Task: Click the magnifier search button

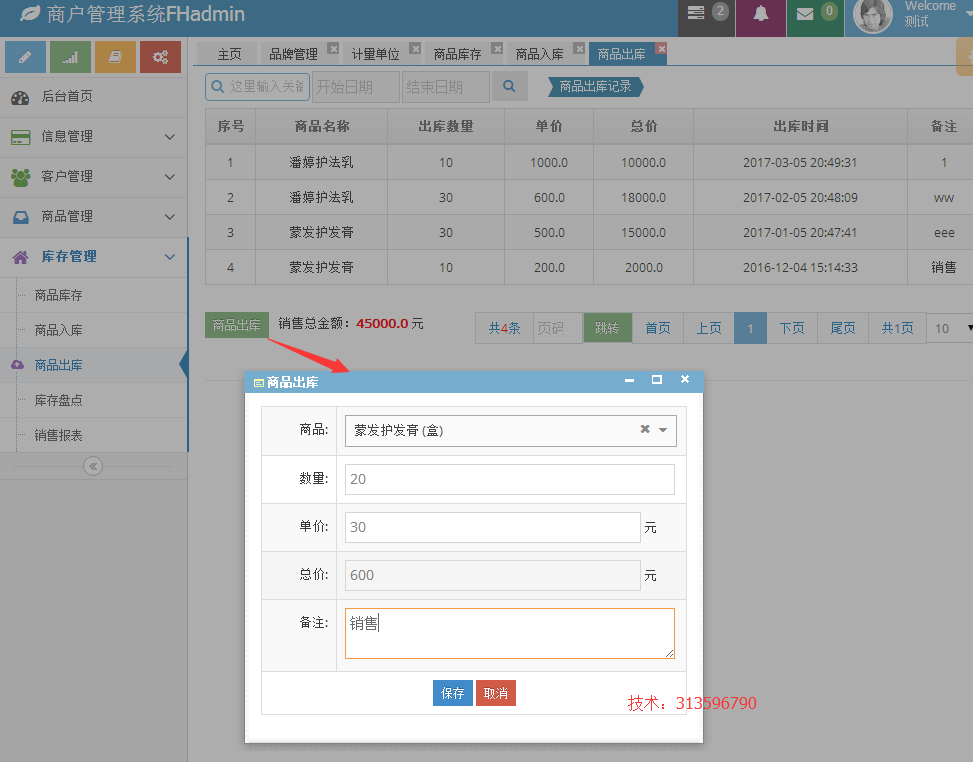Action: pos(509,86)
